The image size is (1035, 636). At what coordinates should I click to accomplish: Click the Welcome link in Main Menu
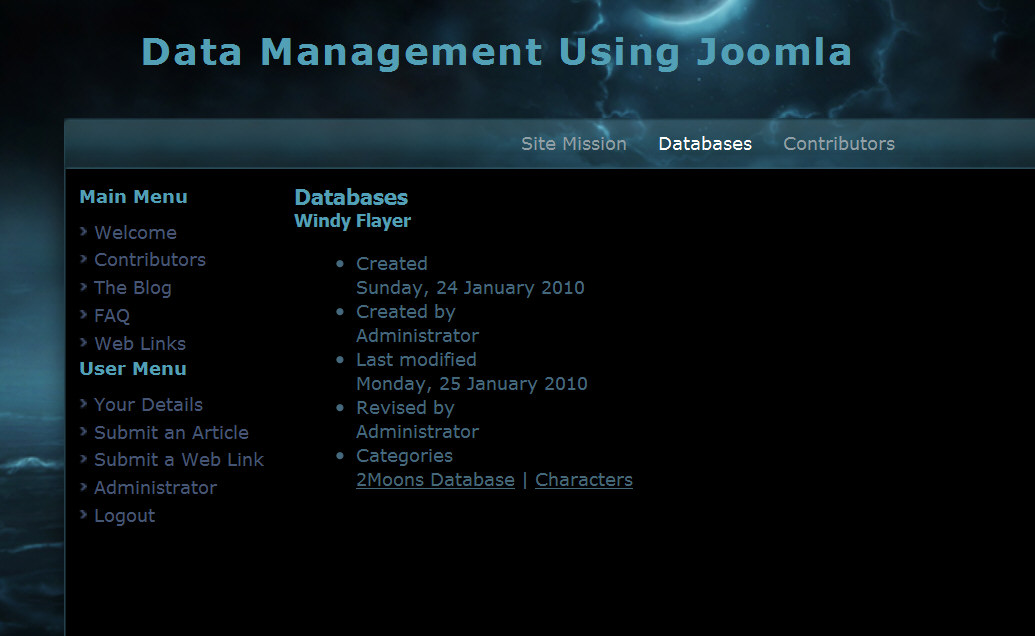(135, 233)
